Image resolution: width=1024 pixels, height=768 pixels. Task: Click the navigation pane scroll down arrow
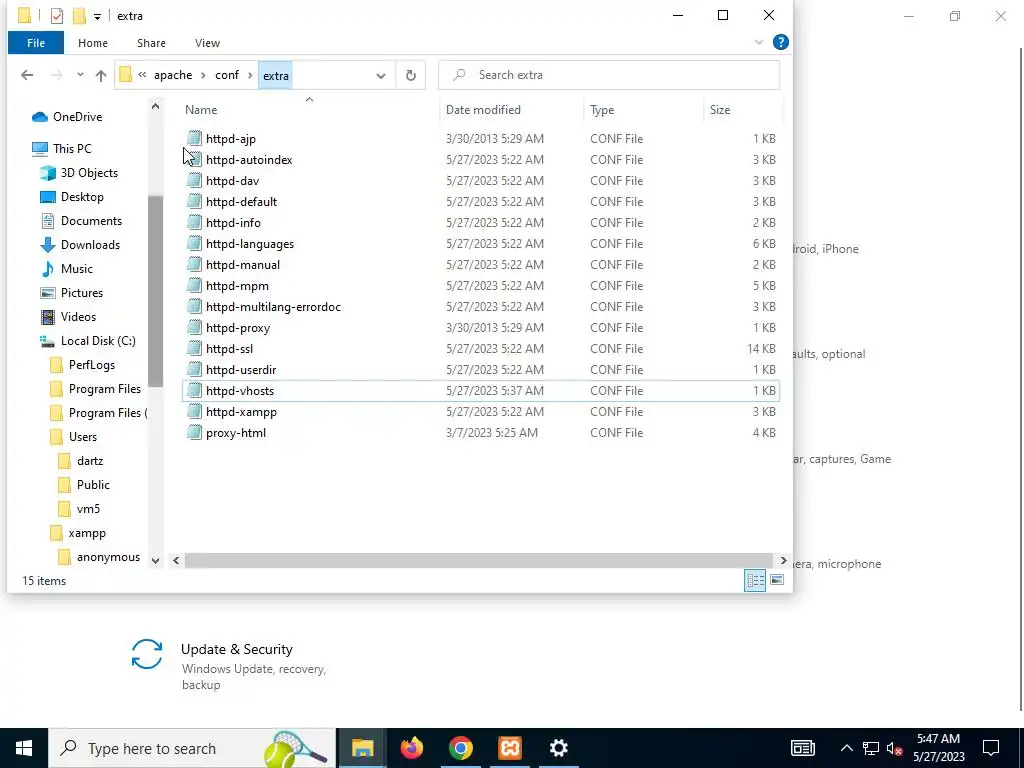[x=155, y=560]
